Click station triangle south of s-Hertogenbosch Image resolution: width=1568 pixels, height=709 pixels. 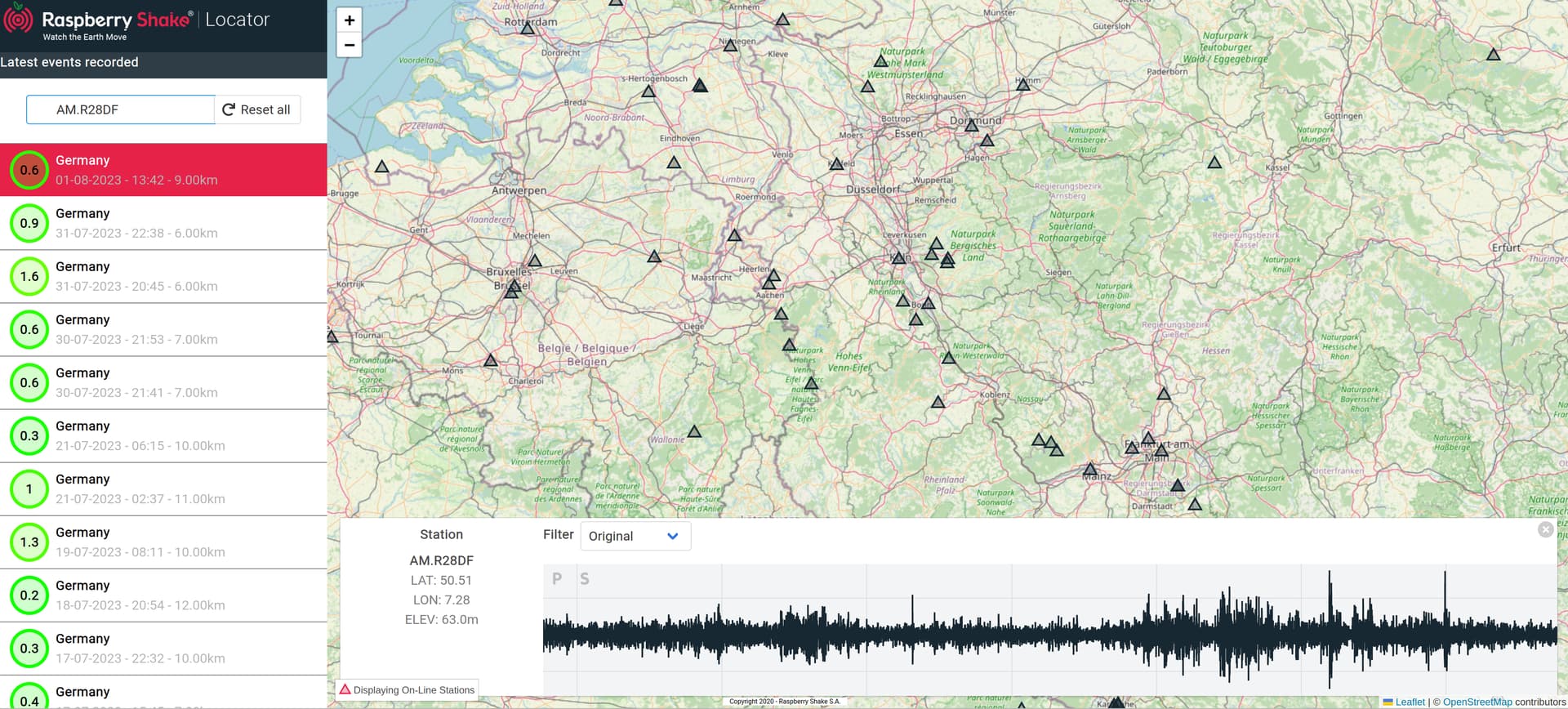tap(648, 91)
